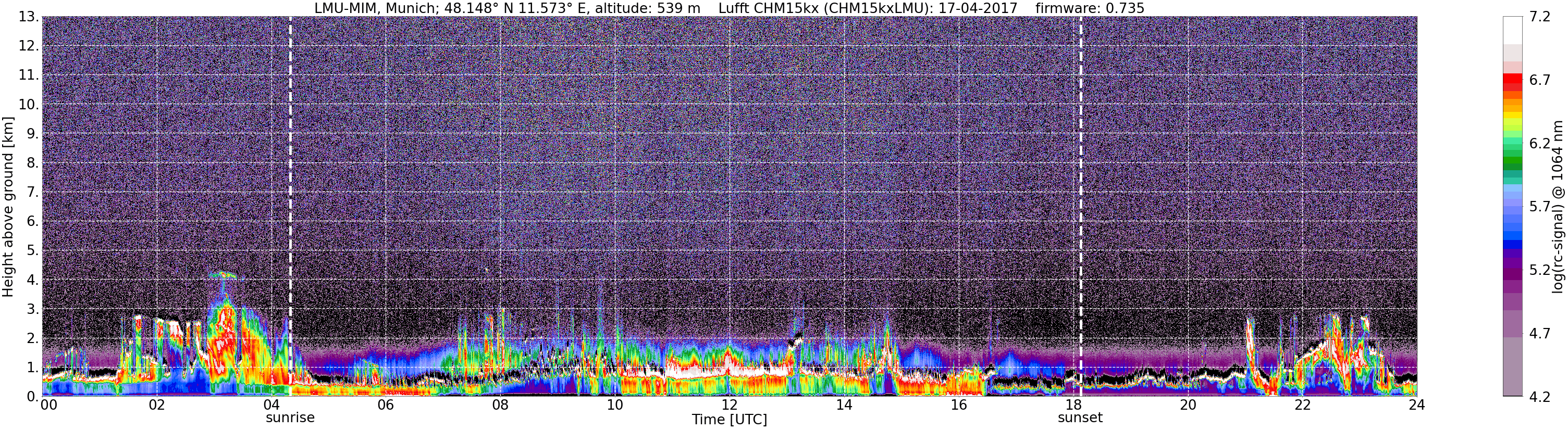Click height axis tick '4.'
Viewport: 1568px width, 430px height.
(x=32, y=279)
